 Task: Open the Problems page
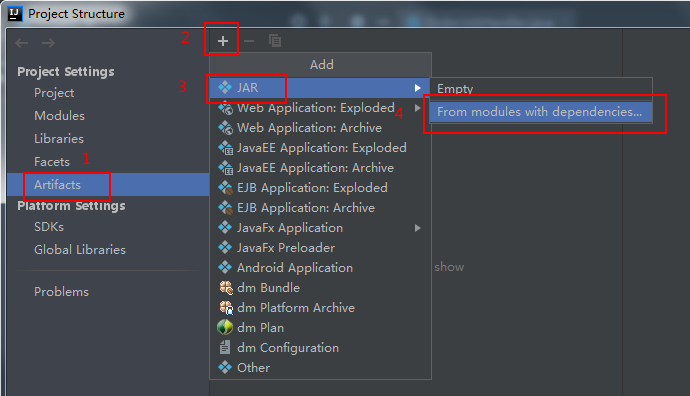click(62, 292)
